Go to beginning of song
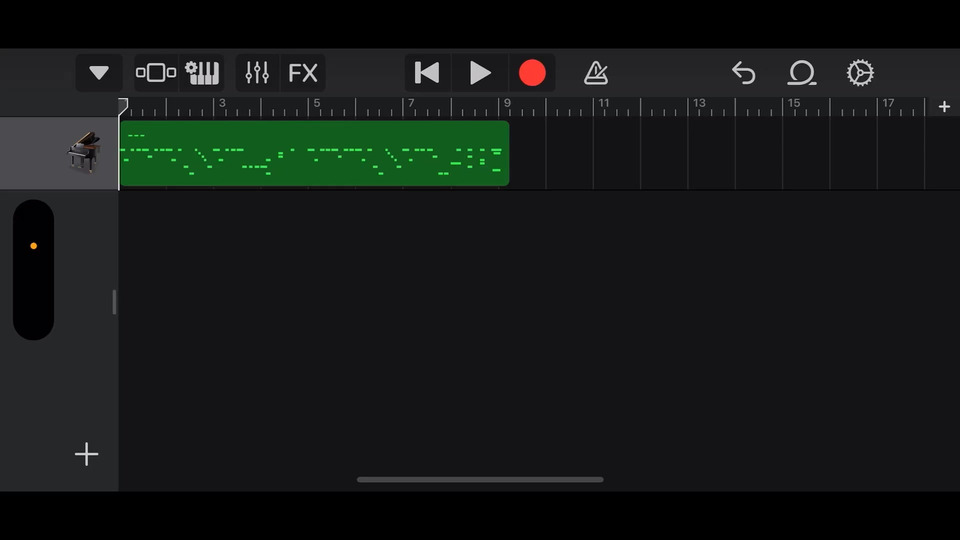This screenshot has height=540, width=960. pos(427,73)
